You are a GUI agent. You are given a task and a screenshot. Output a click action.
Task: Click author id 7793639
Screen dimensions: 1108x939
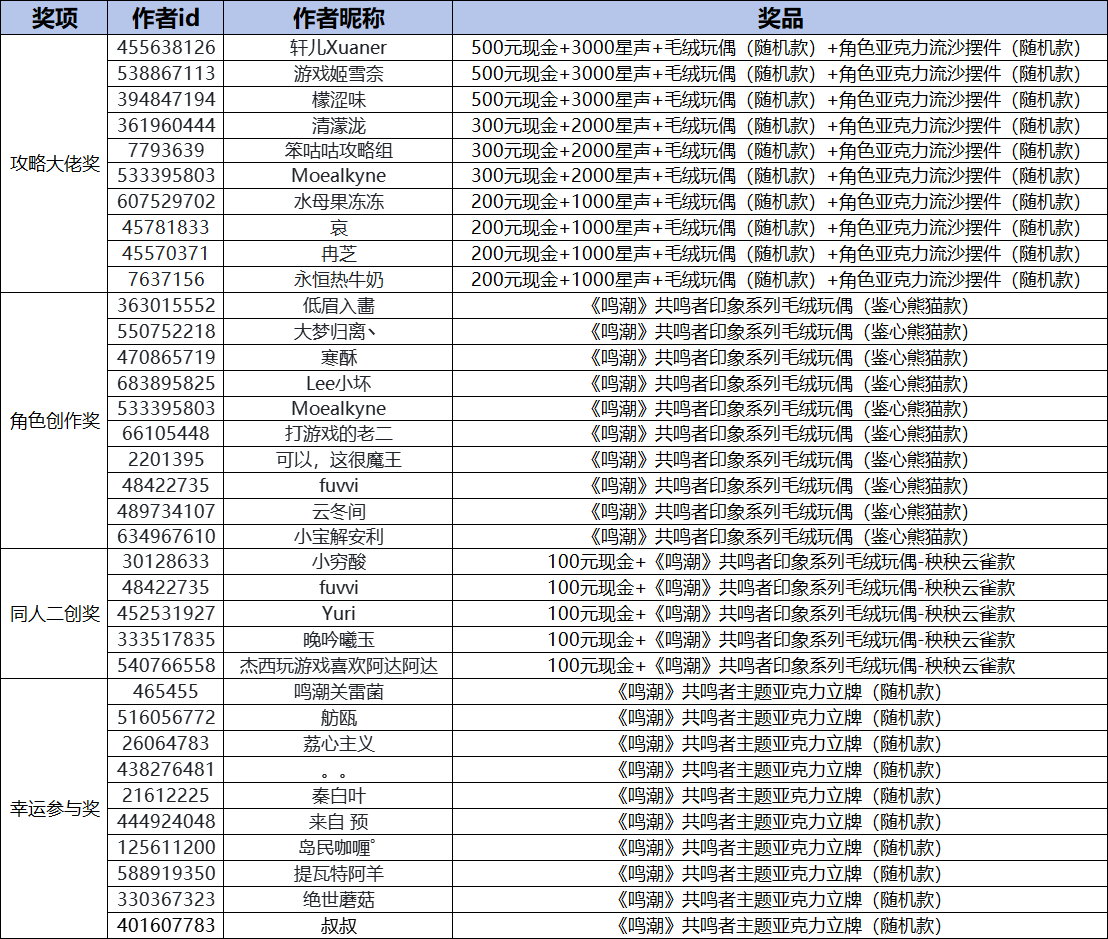tap(166, 150)
